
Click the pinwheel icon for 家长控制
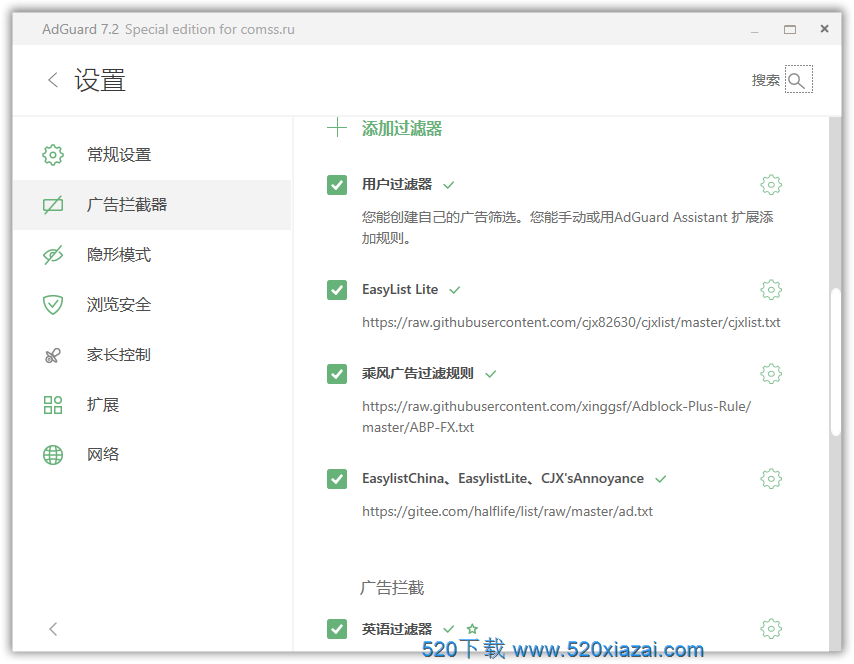pos(53,356)
